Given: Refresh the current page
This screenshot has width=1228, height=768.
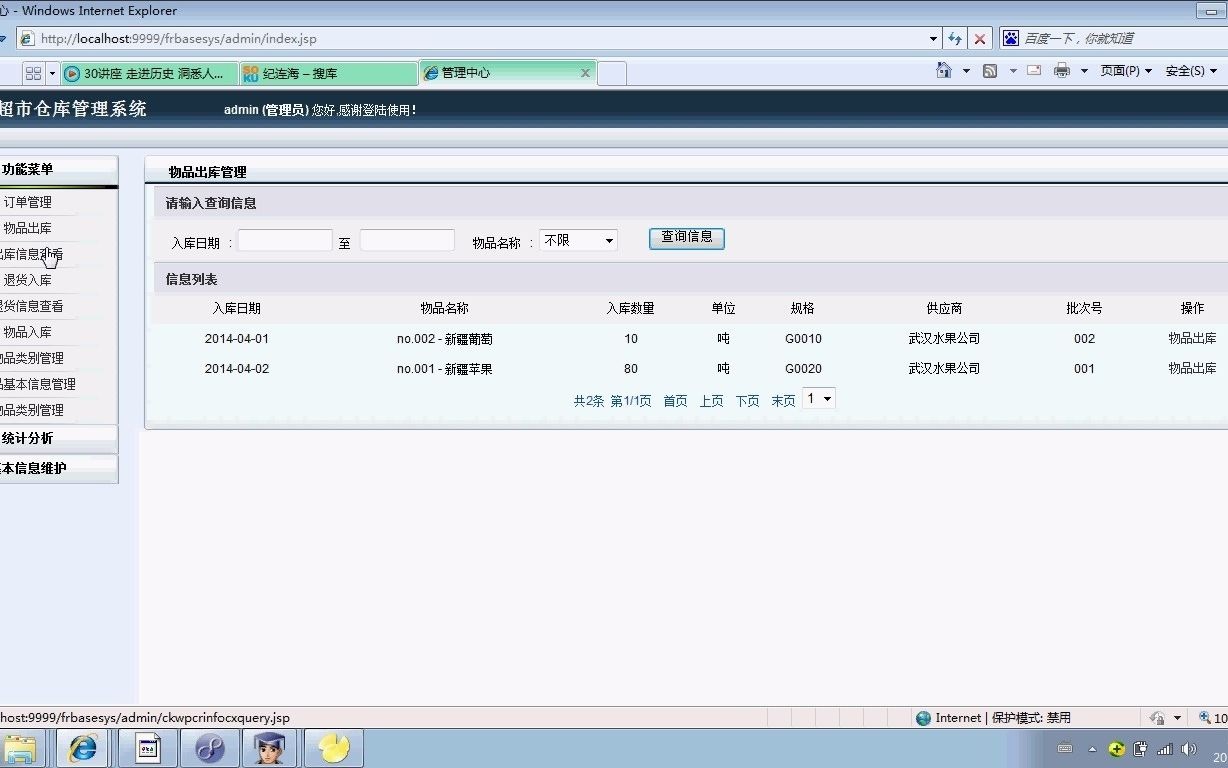Looking at the screenshot, I should coord(953,38).
